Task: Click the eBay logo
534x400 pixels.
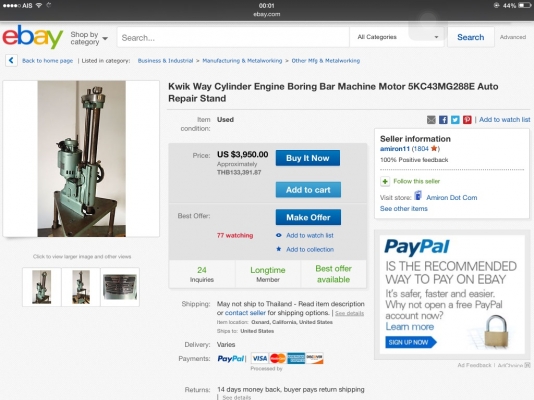Action: 33,37
